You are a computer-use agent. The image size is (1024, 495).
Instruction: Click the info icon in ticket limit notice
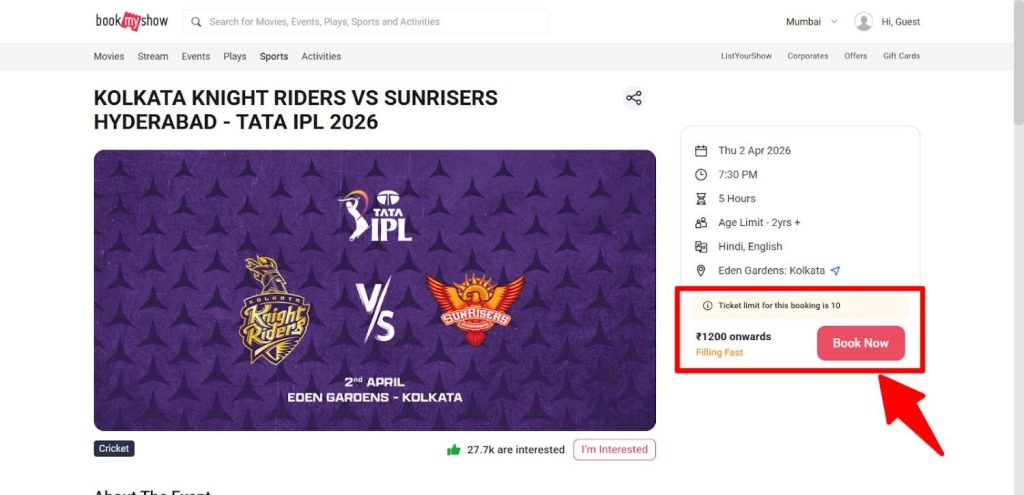point(708,306)
